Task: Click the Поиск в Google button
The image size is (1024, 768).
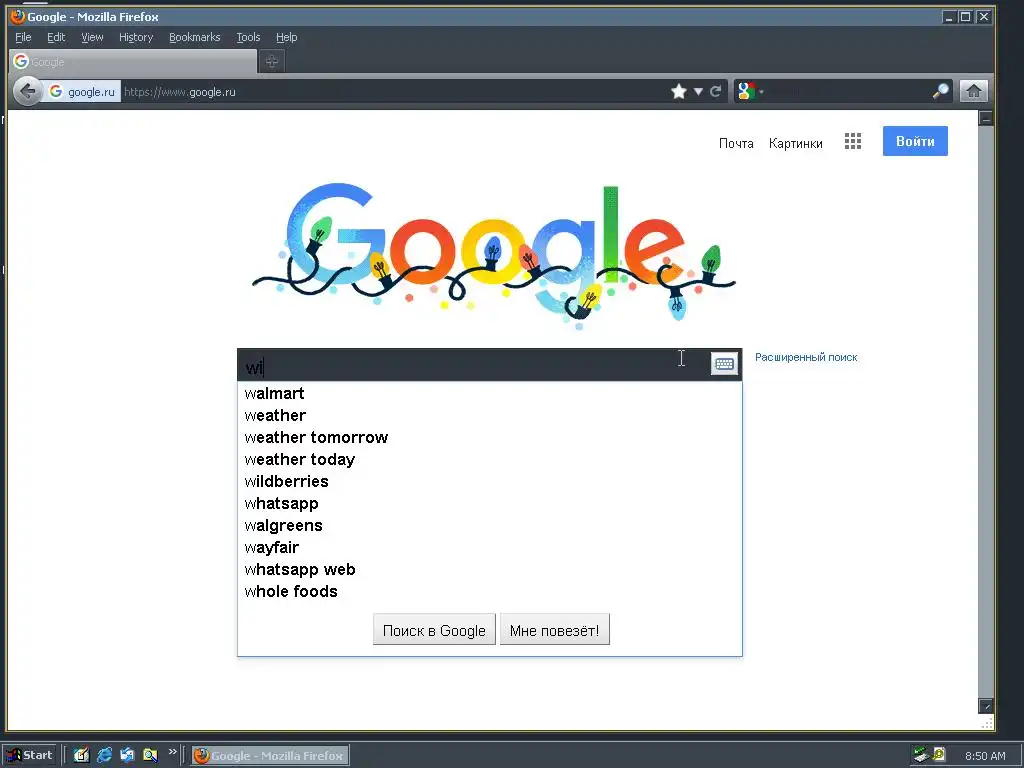Action: (x=434, y=630)
